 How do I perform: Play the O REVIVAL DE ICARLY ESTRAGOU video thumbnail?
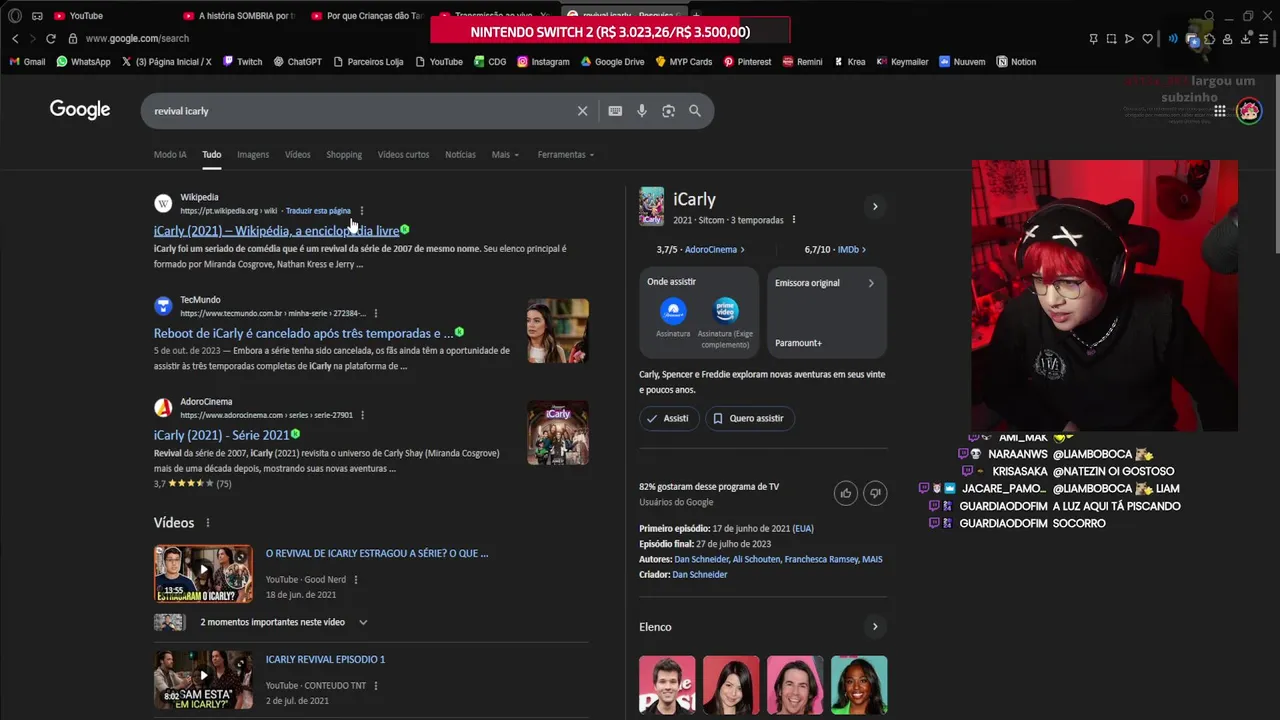click(203, 574)
